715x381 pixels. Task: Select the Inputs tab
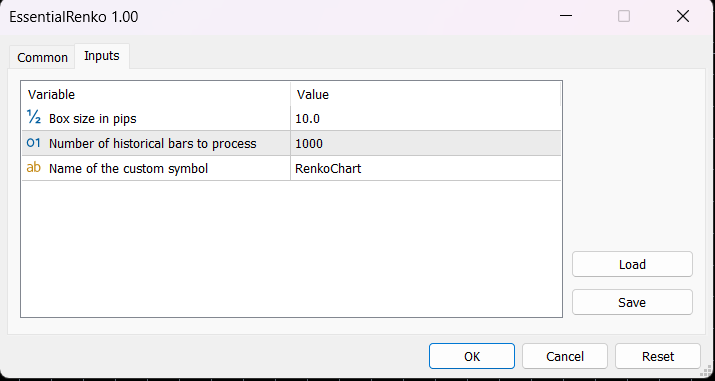[x=102, y=56]
